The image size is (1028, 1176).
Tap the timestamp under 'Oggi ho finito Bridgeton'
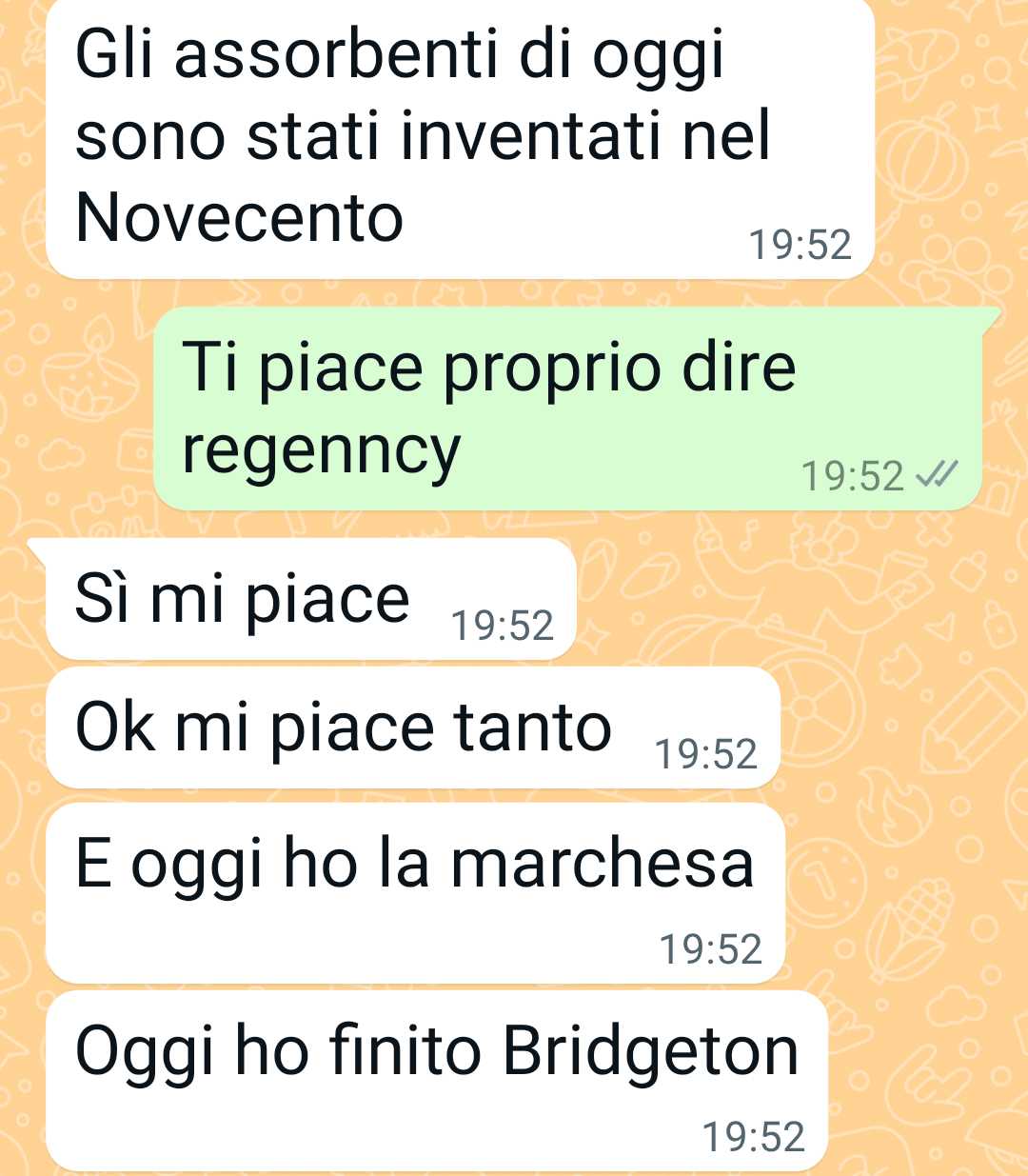coord(754,1137)
